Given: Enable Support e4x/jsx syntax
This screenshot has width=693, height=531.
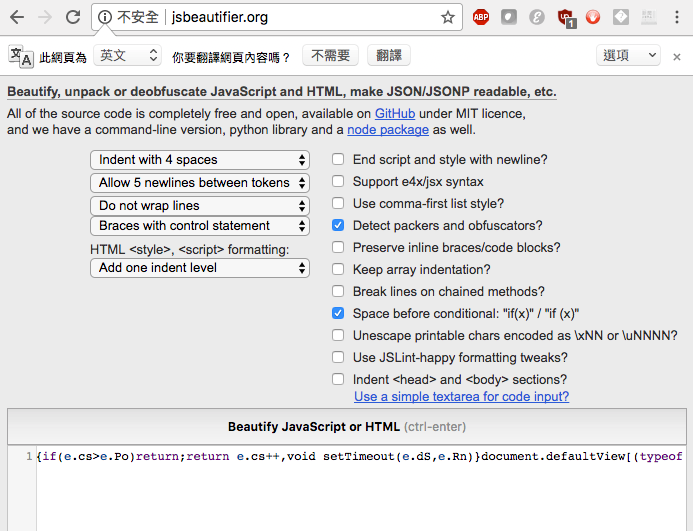Looking at the screenshot, I should (338, 181).
